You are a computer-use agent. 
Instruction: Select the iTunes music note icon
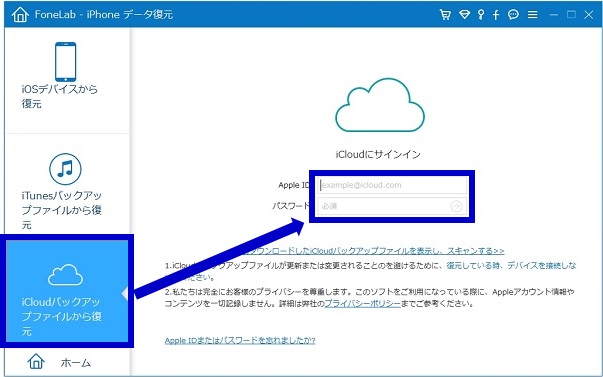coord(65,169)
